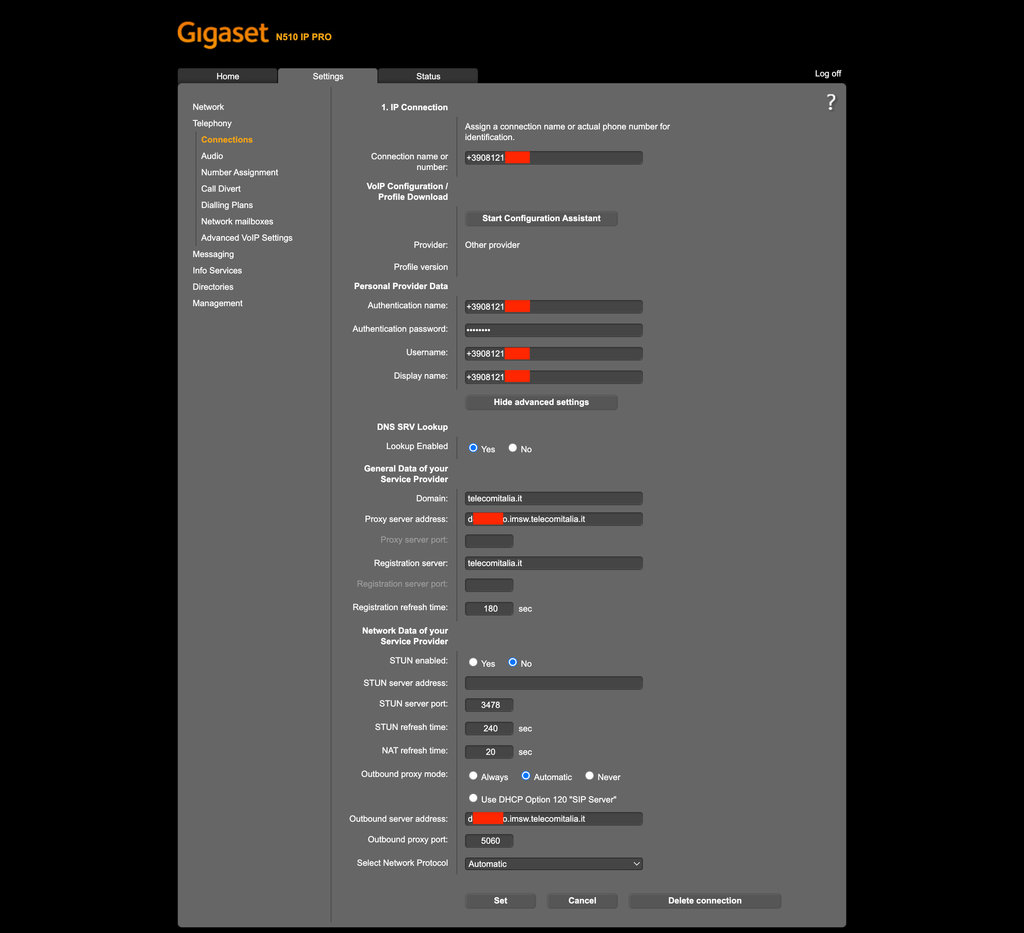Open Network mailboxes in the sidebar
This screenshot has height=933, width=1024.
237,221
